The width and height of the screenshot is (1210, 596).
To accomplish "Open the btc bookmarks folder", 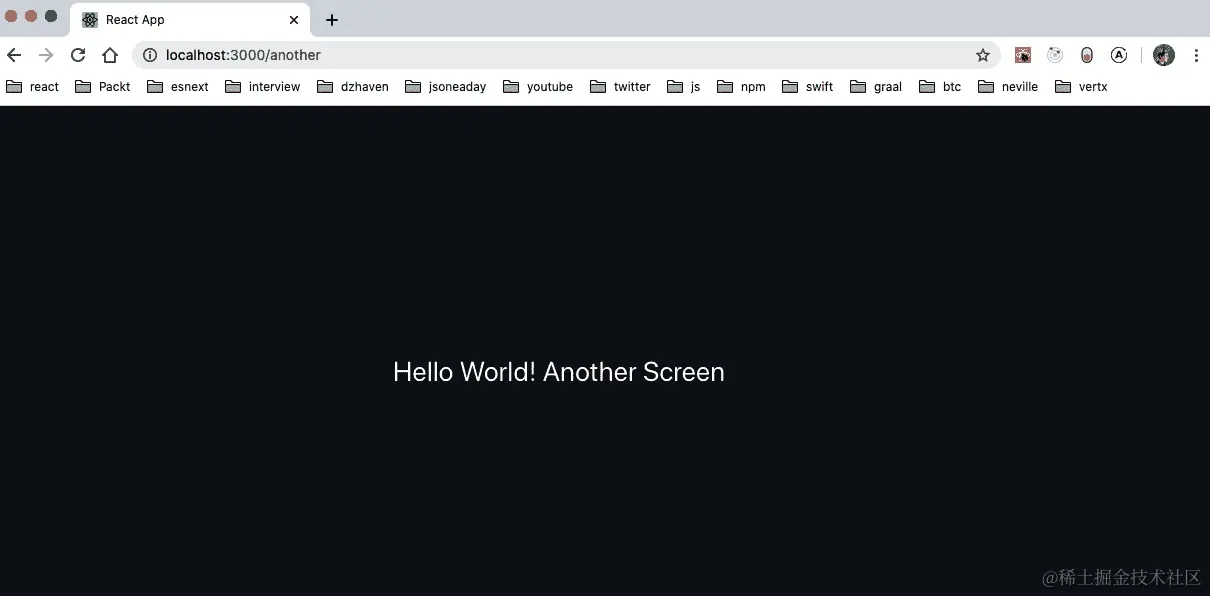I will [x=940, y=87].
